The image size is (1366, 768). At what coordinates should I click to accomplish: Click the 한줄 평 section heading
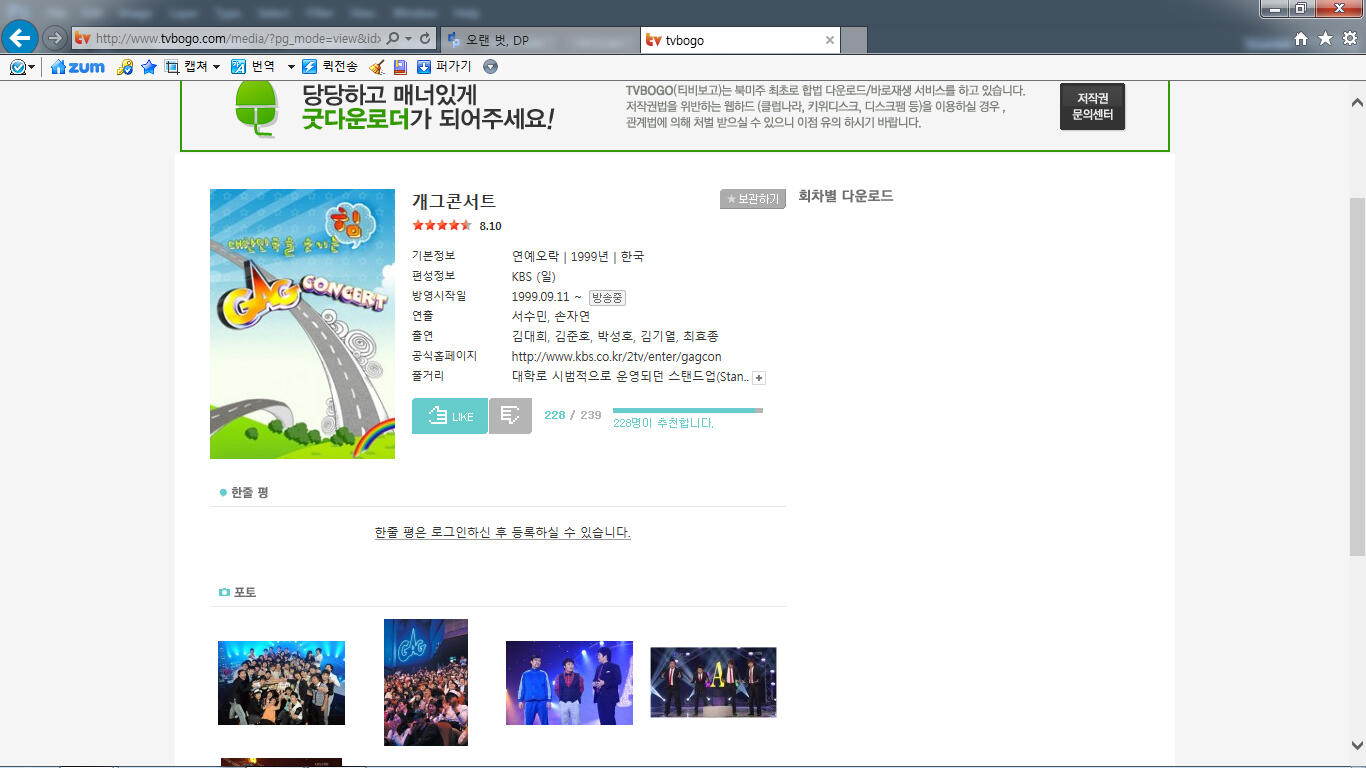click(x=249, y=492)
